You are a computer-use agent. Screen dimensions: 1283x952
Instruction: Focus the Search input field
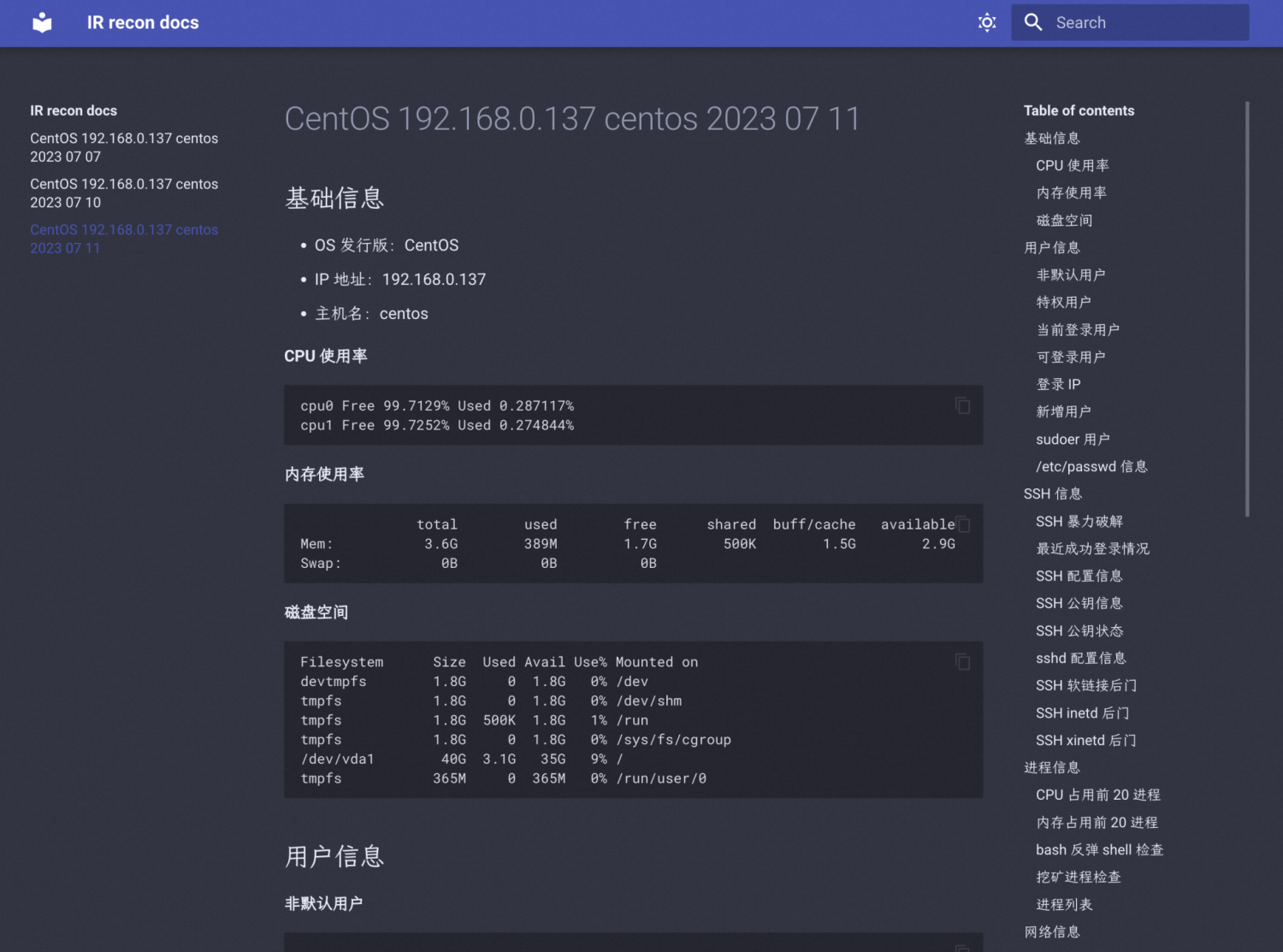click(1130, 23)
